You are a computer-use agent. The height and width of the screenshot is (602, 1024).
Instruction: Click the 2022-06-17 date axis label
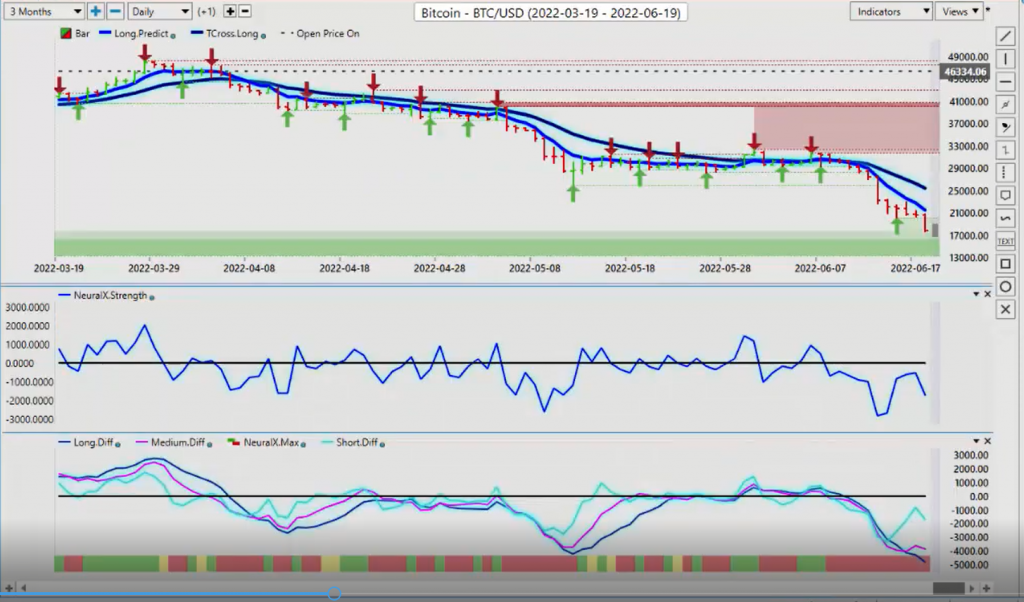click(x=915, y=268)
